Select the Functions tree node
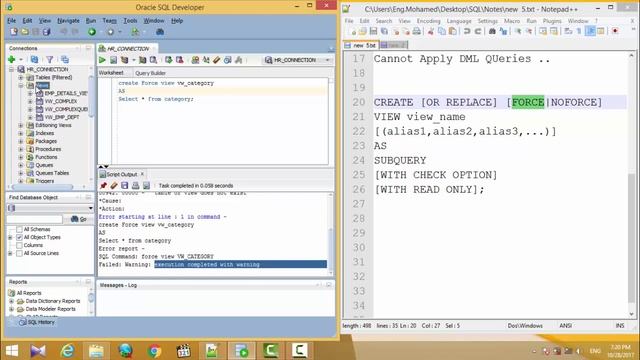The image size is (640, 360). coord(46,157)
